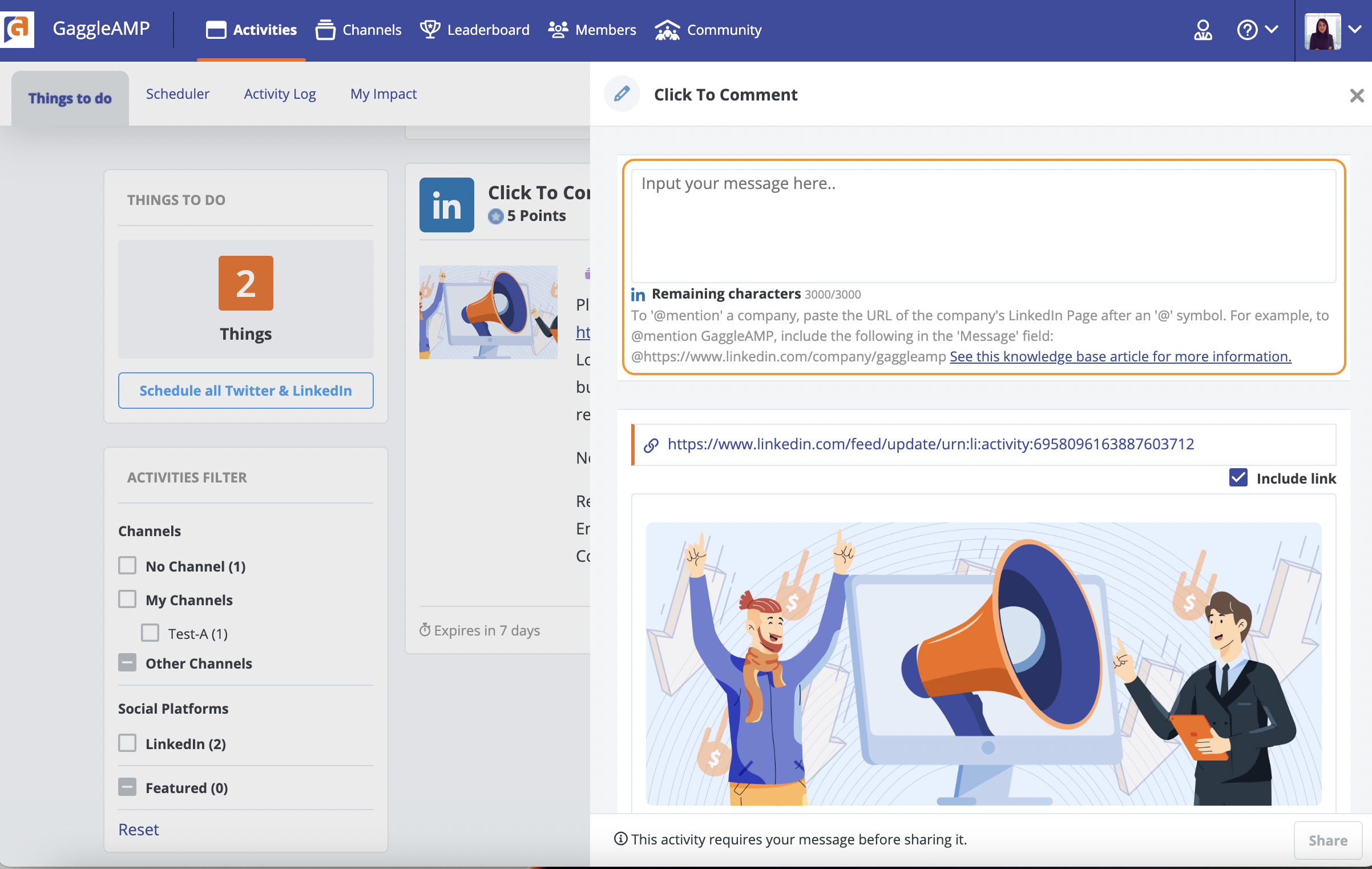Viewport: 1372px width, 869px height.
Task: Toggle the My Channels checkbox
Action: [127, 599]
